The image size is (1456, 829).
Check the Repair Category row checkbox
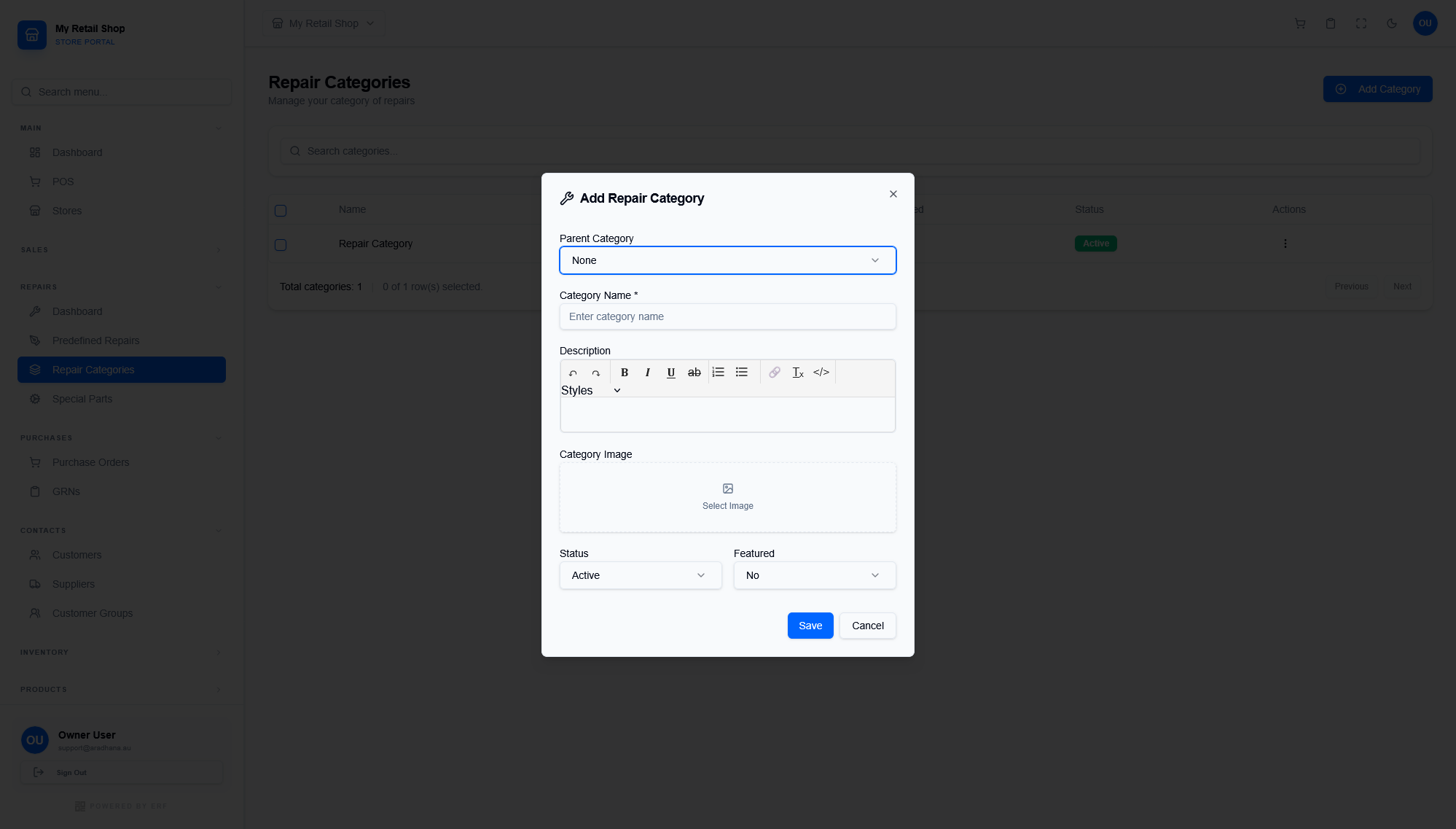(281, 245)
